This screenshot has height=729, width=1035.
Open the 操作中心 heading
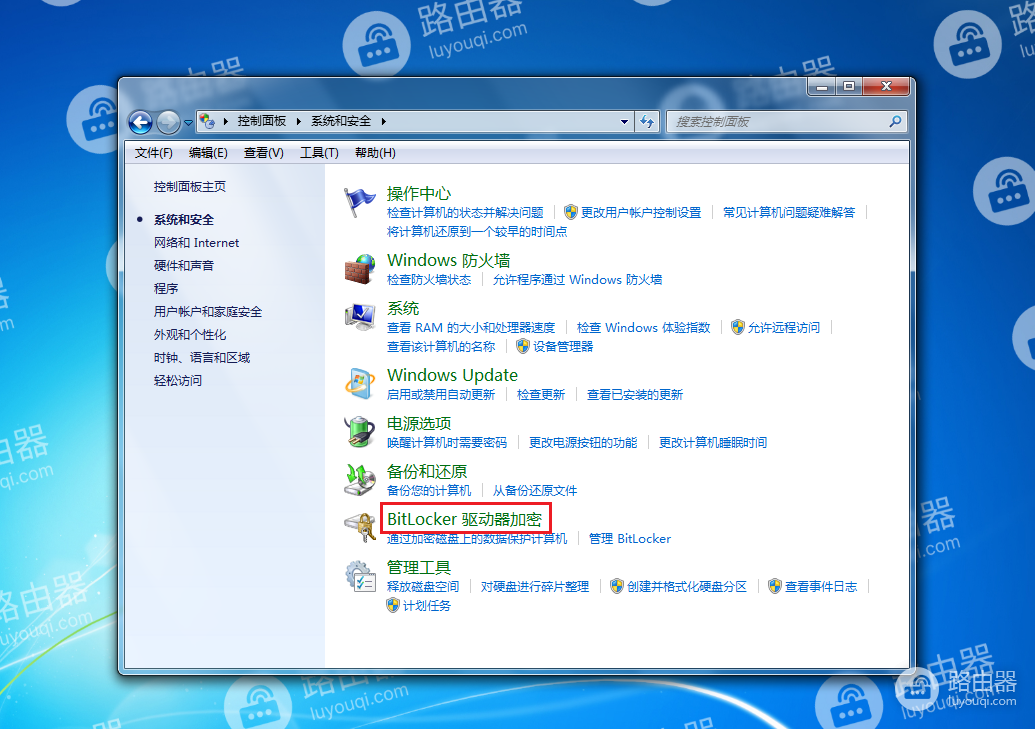[418, 193]
